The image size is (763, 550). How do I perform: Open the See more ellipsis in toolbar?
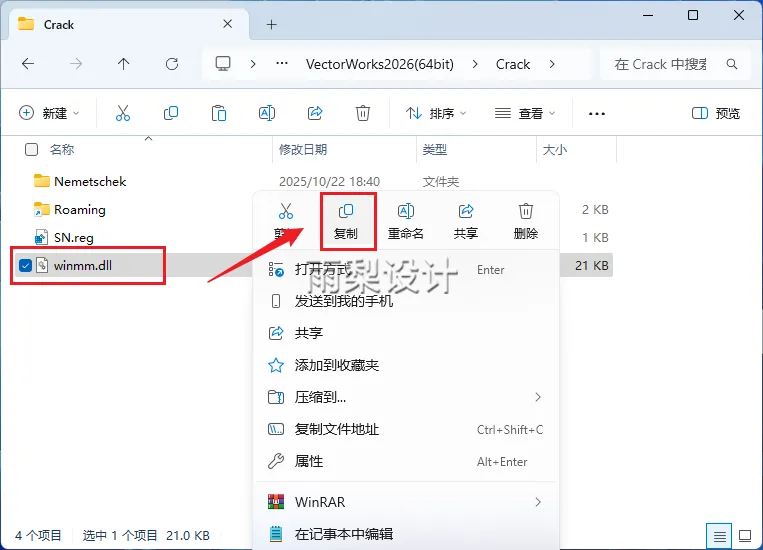(597, 114)
